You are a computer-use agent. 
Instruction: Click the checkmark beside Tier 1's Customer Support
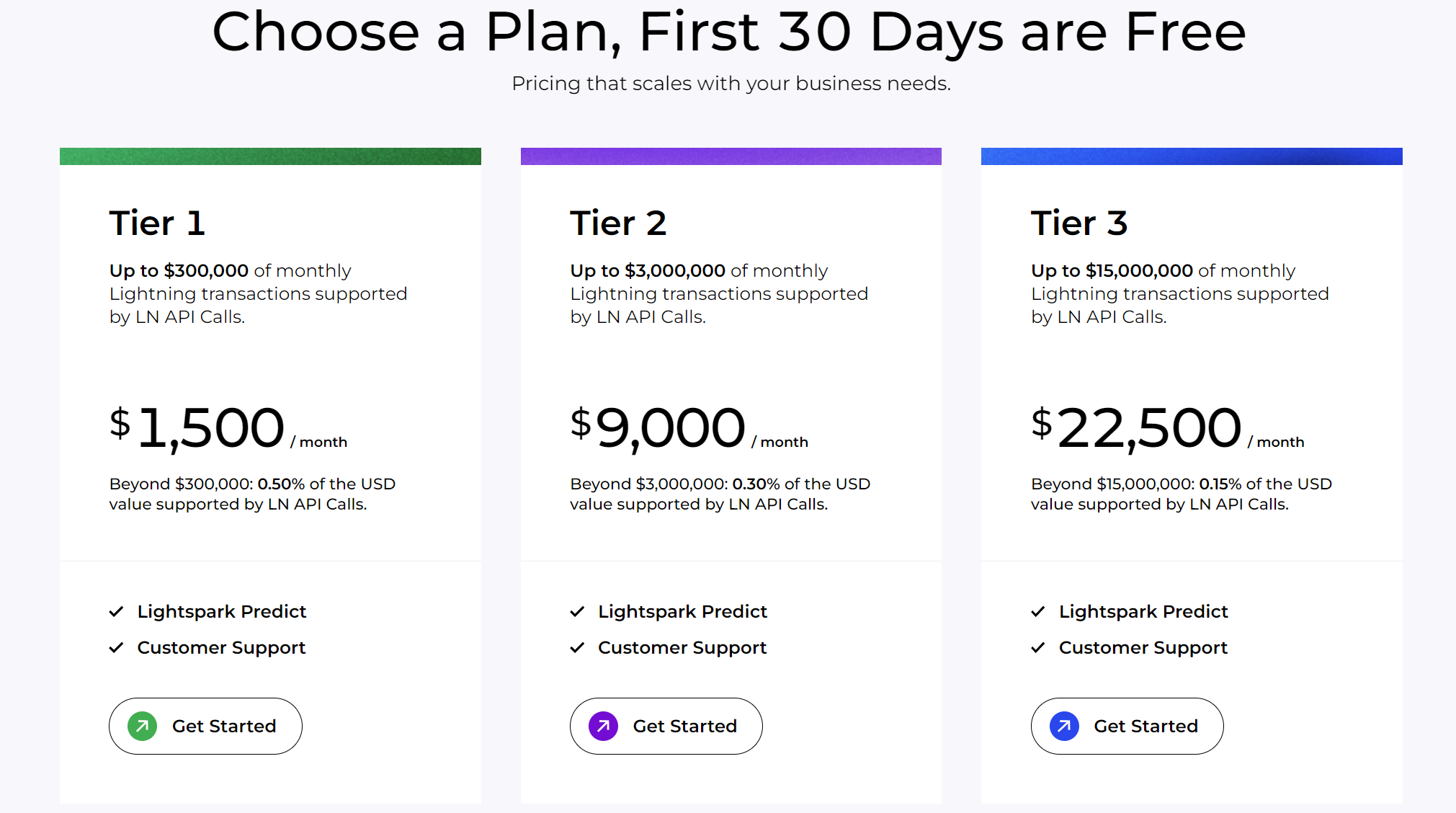point(117,647)
